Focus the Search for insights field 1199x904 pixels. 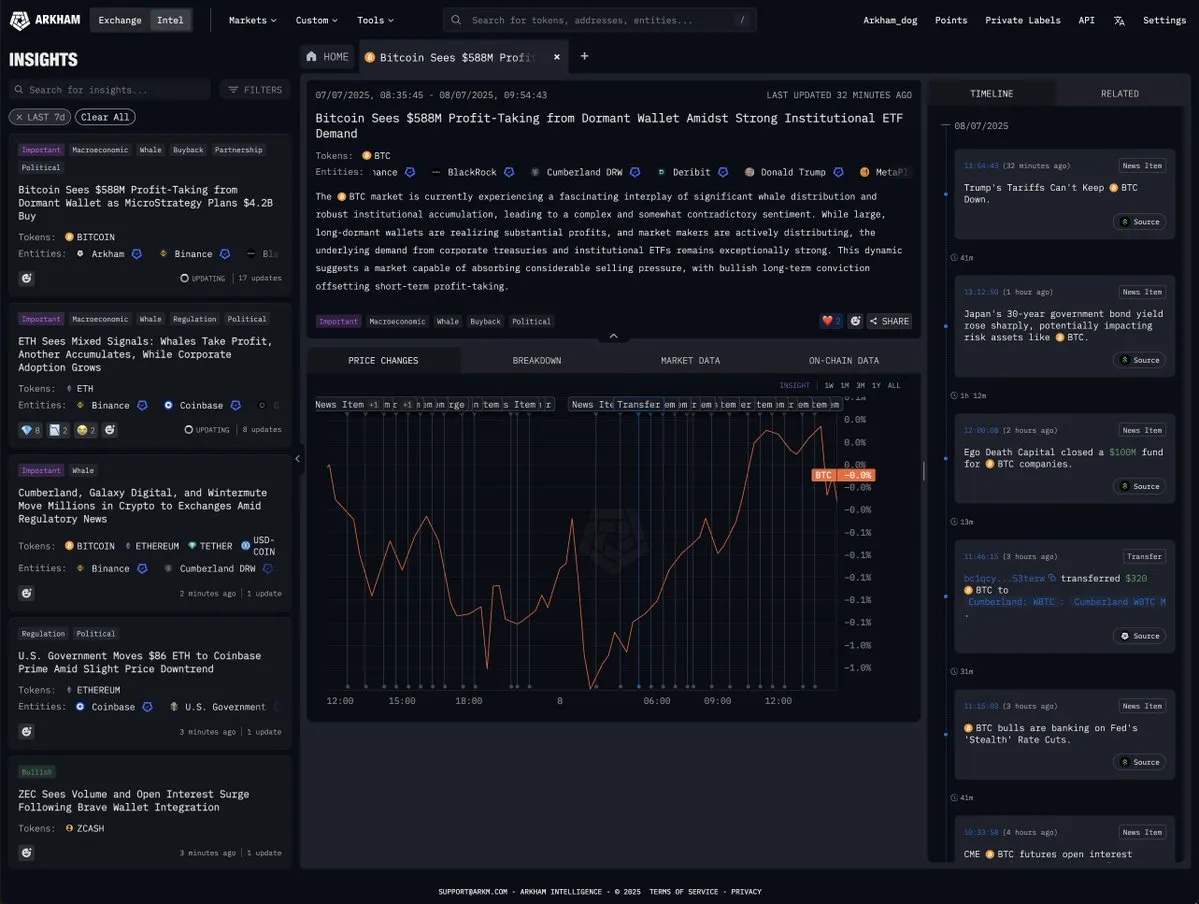[x=110, y=89]
